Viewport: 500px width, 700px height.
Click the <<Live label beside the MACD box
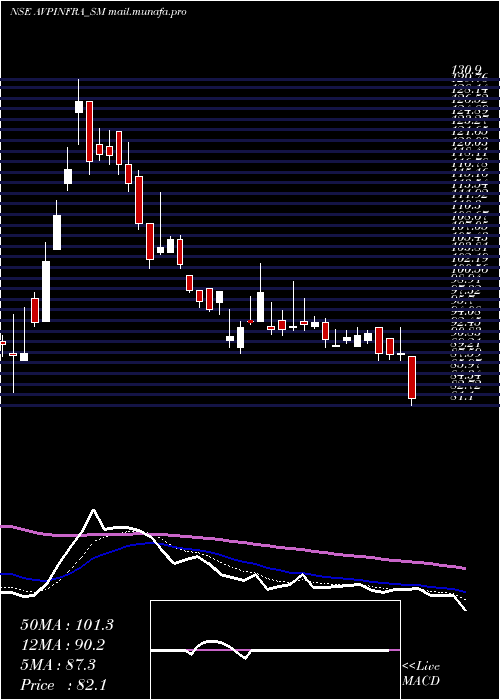point(421,667)
